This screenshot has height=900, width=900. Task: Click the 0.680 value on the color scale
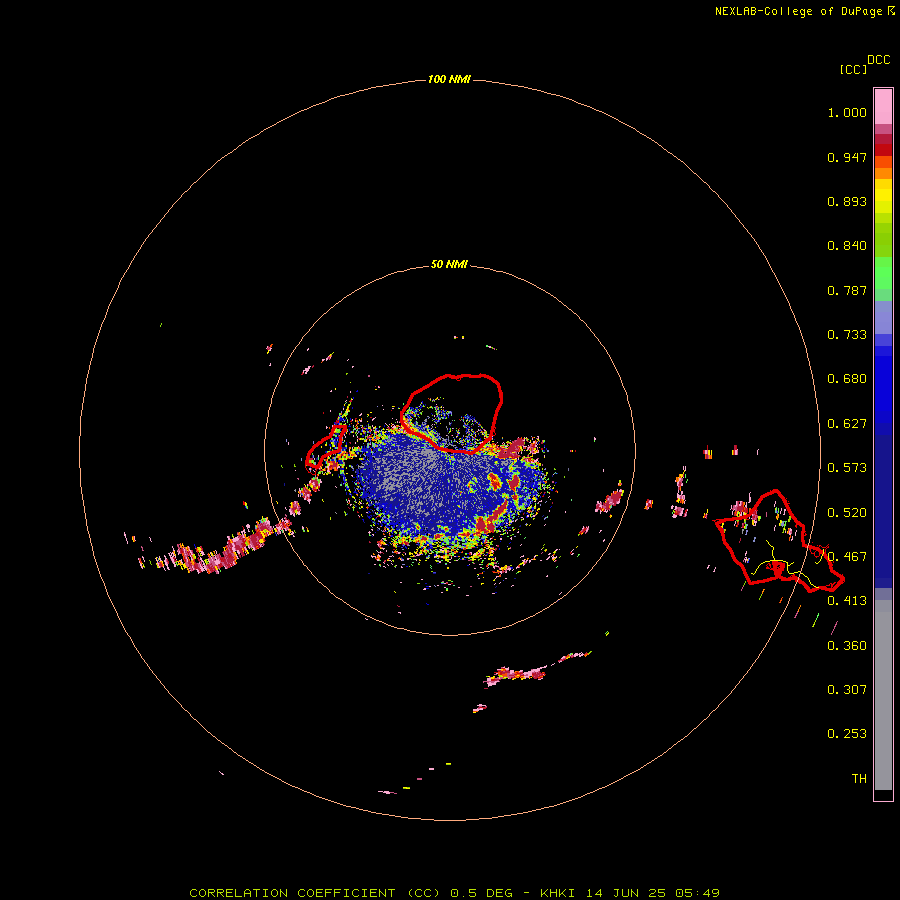tap(847, 379)
